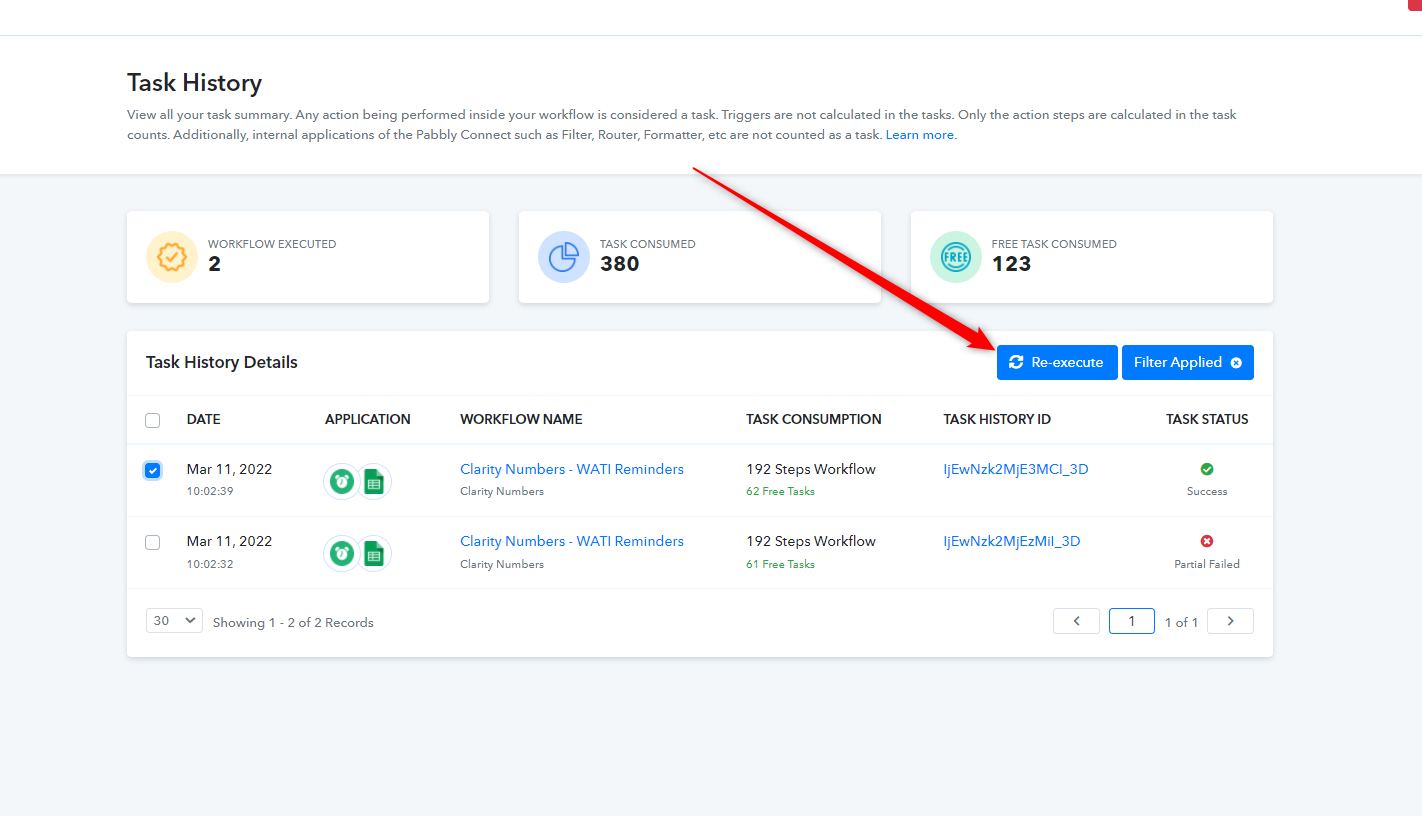The image size is (1422, 816).
Task: Clear filter via the x icon on Filter Applied
Action: 1236,363
